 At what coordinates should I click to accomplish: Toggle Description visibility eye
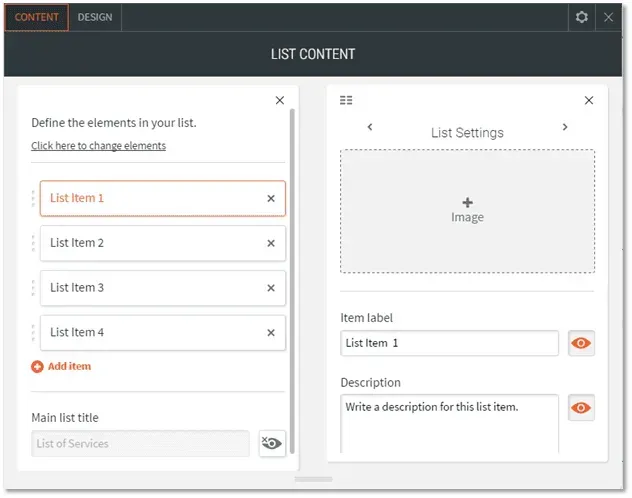point(581,408)
